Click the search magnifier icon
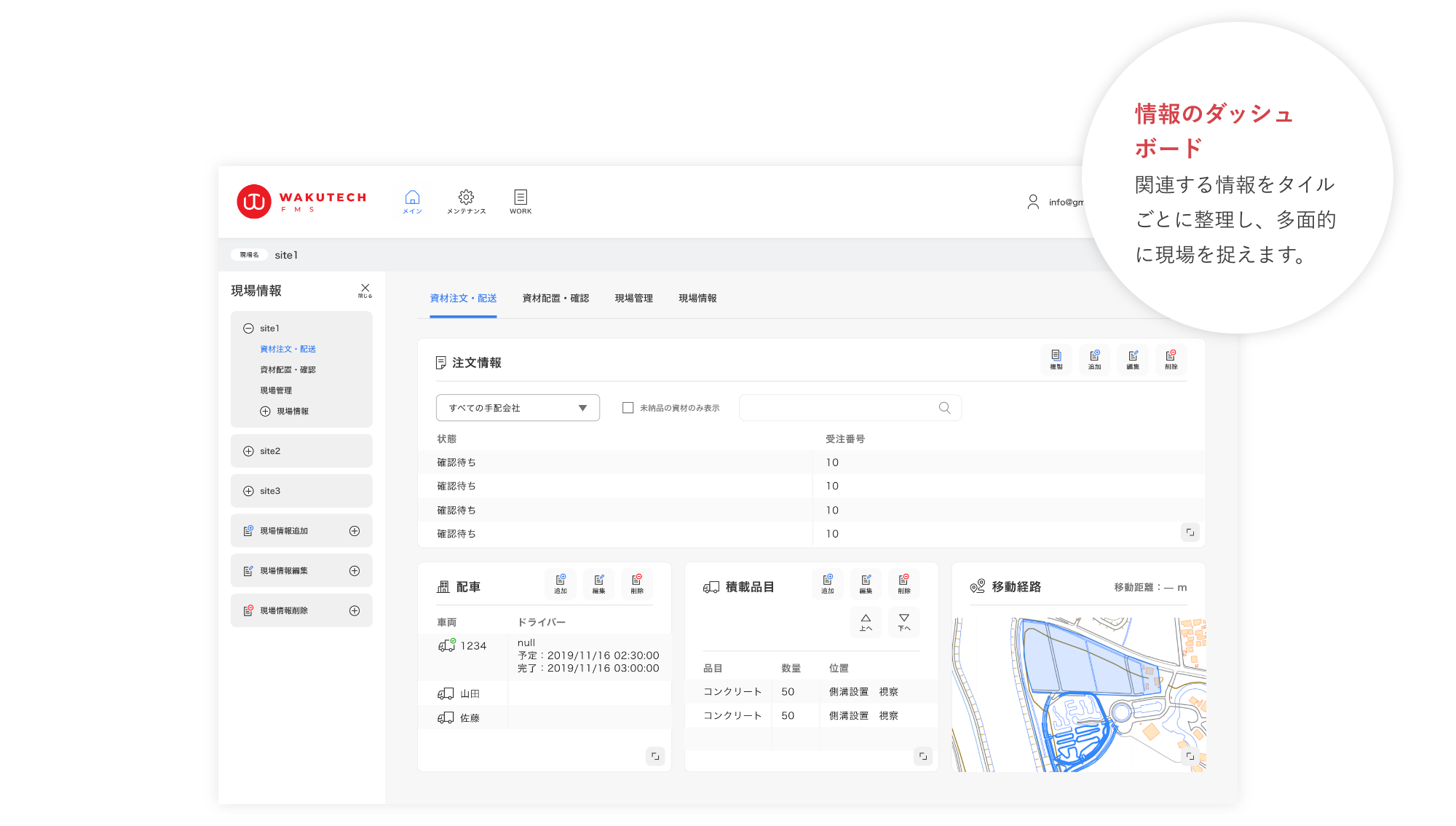This screenshot has height=826, width=1456. tap(944, 408)
